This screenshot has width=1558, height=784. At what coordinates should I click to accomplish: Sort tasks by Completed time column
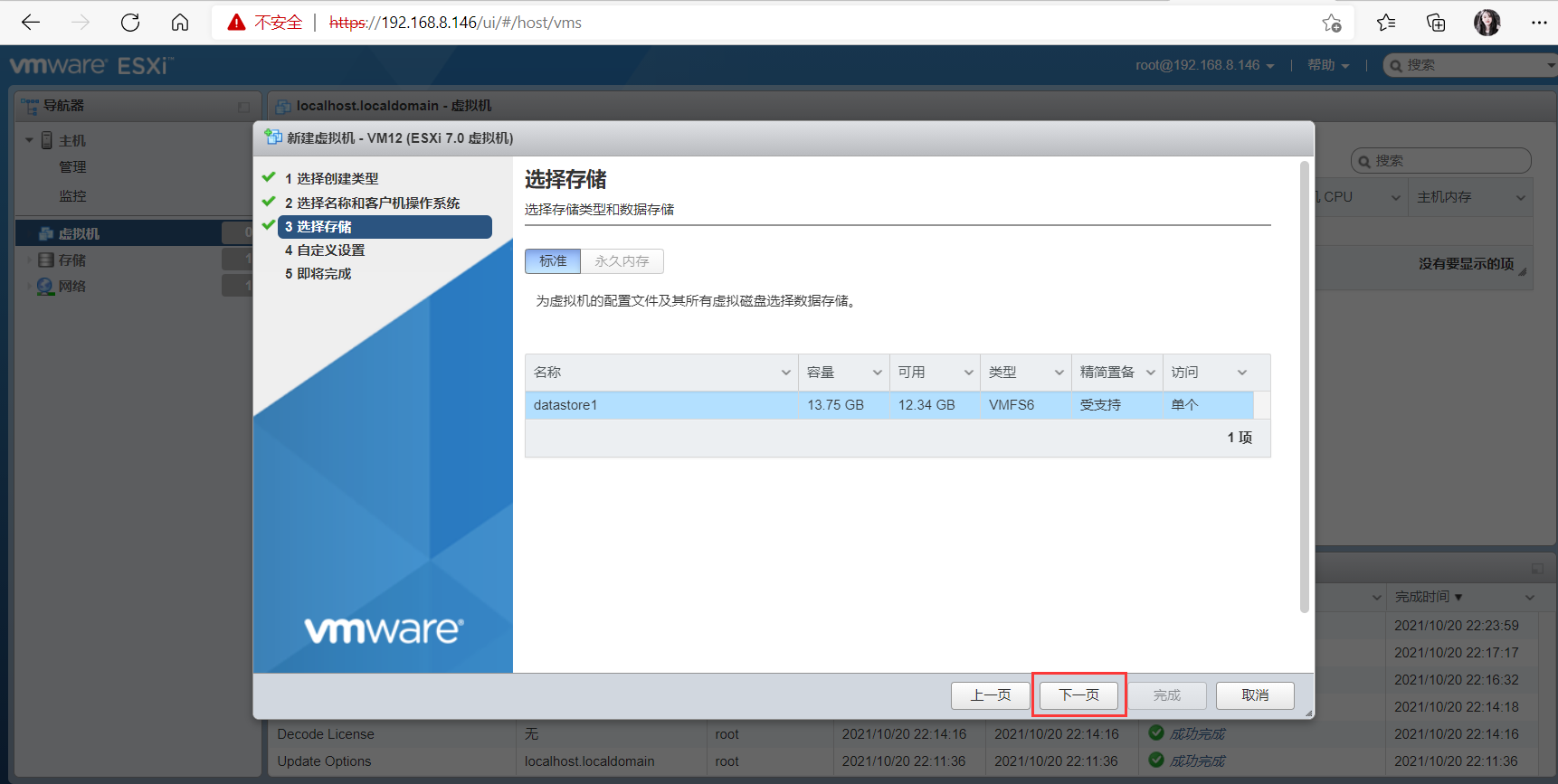point(1428,597)
